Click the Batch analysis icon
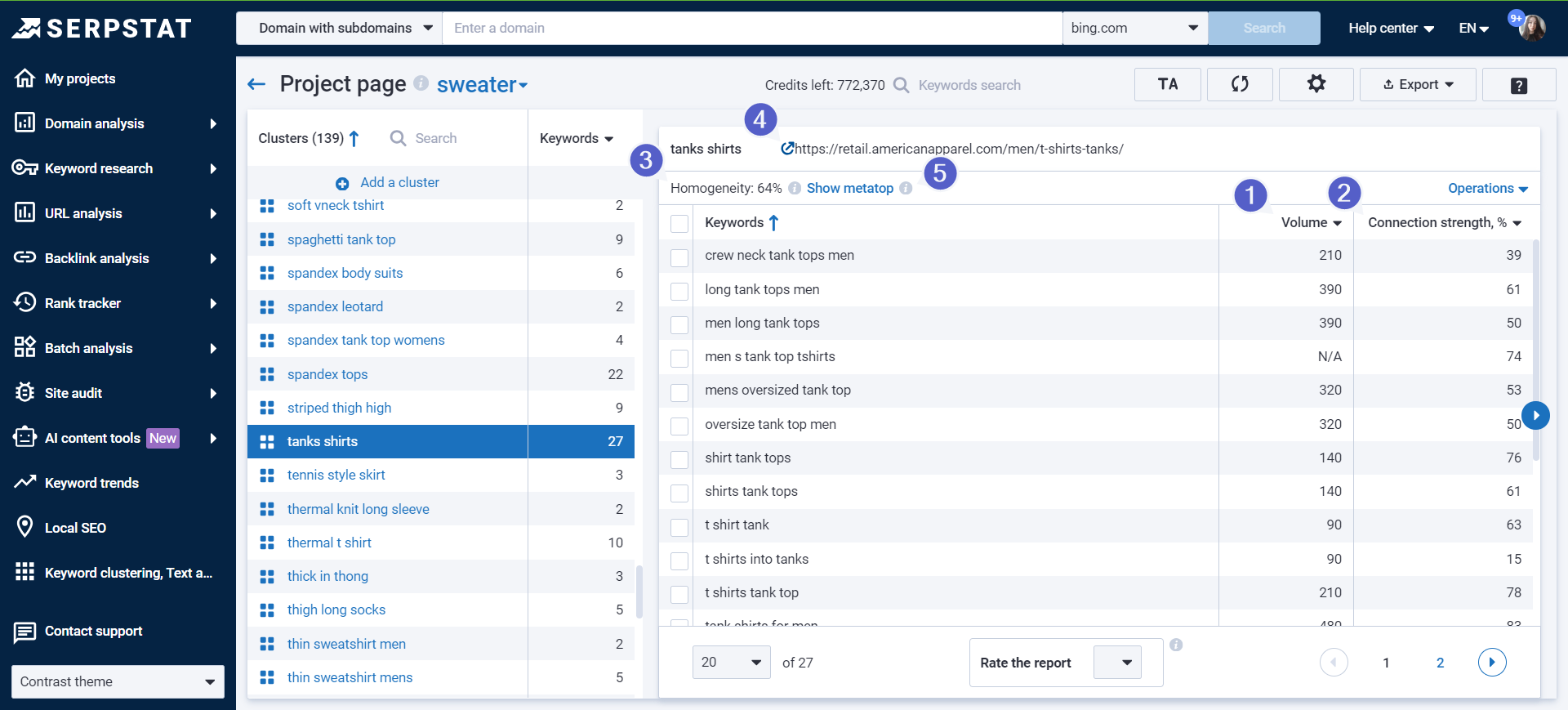Image resolution: width=1568 pixels, height=710 pixels. [25, 348]
